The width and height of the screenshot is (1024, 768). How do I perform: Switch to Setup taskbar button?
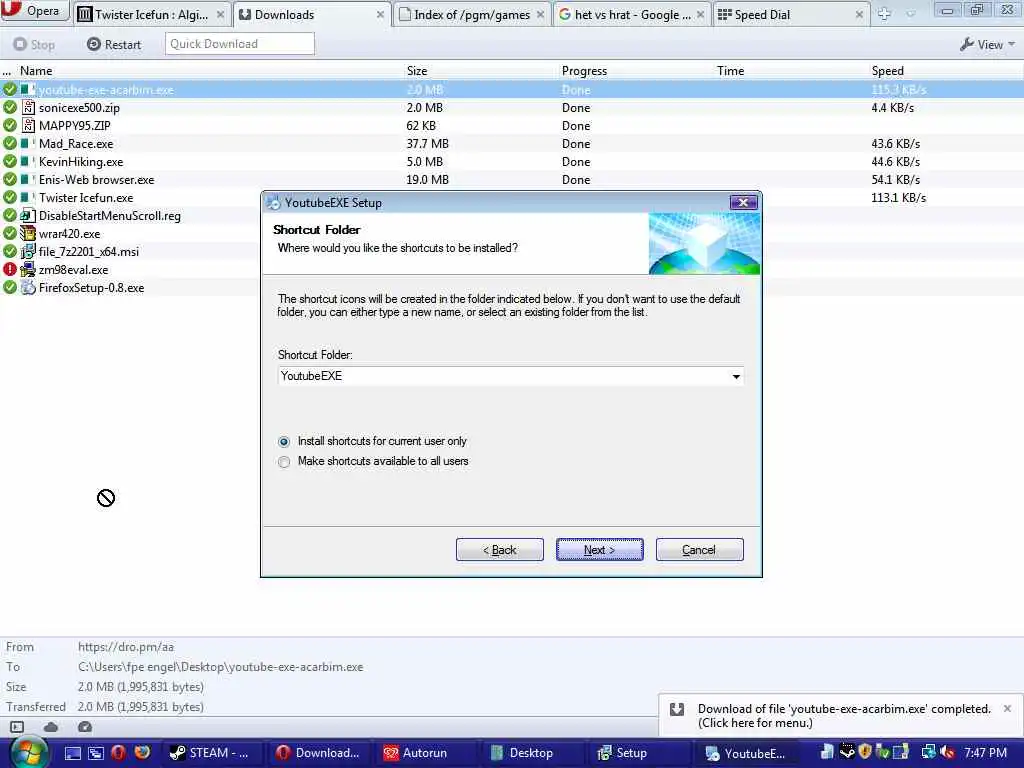[639, 753]
